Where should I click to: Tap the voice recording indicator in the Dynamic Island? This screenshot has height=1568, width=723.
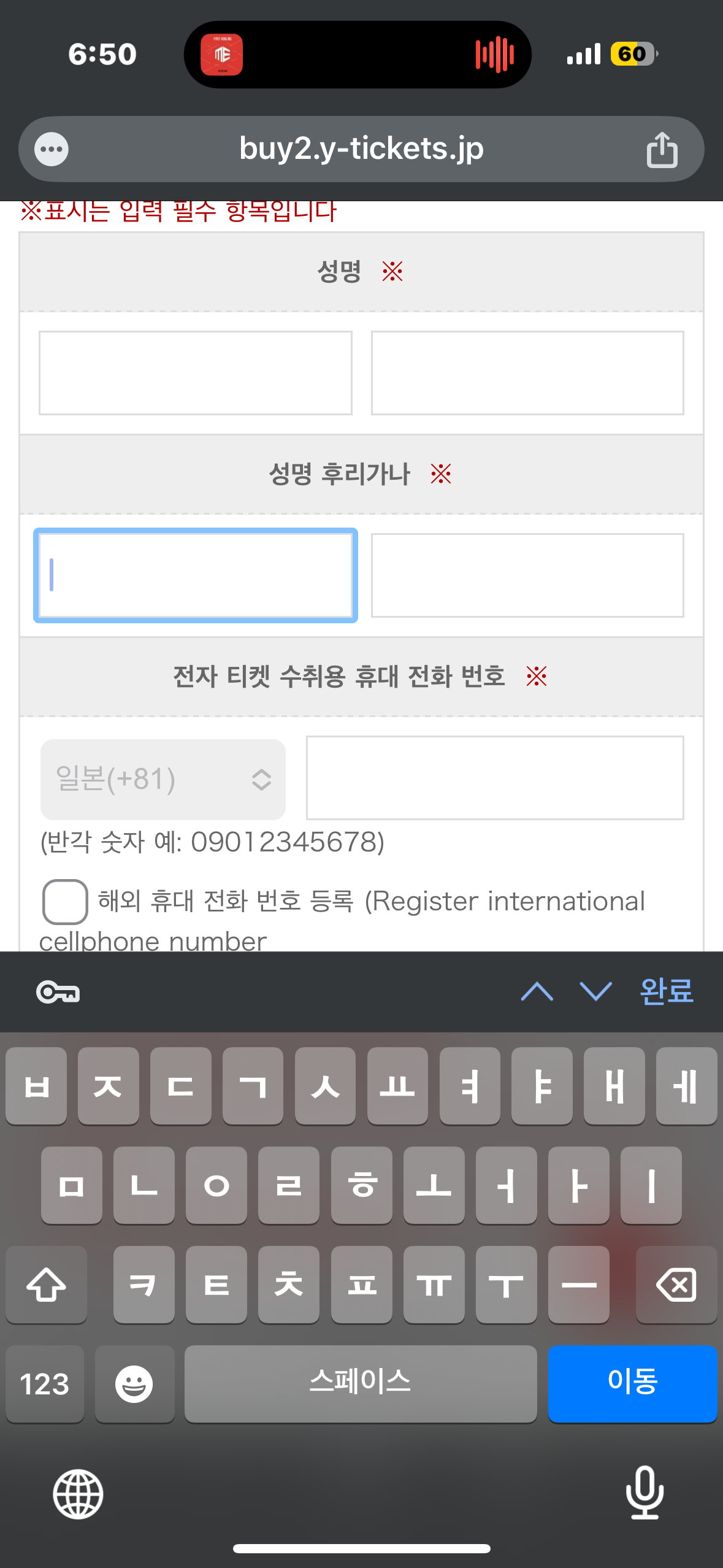click(494, 55)
